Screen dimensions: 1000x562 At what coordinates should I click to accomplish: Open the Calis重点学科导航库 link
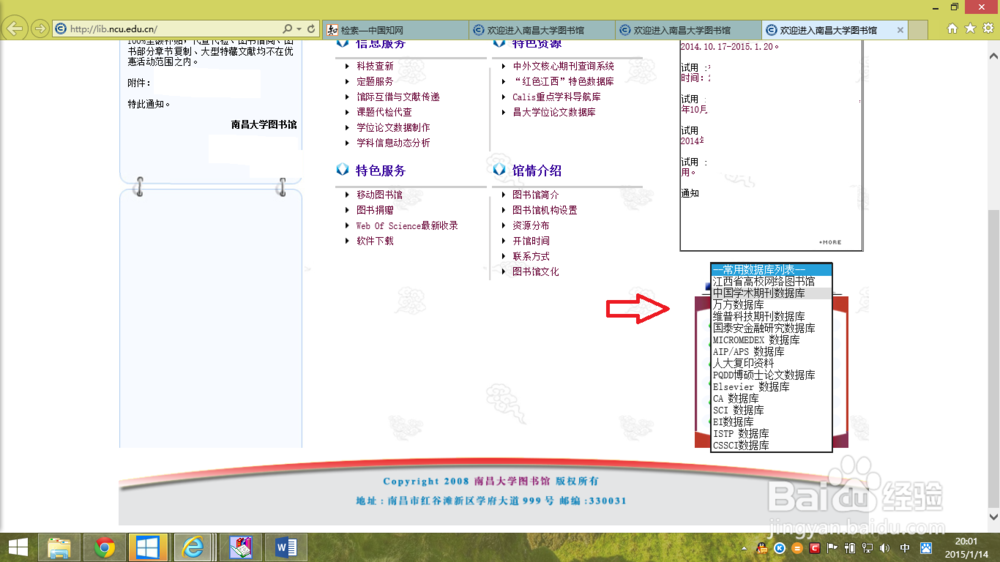556,97
